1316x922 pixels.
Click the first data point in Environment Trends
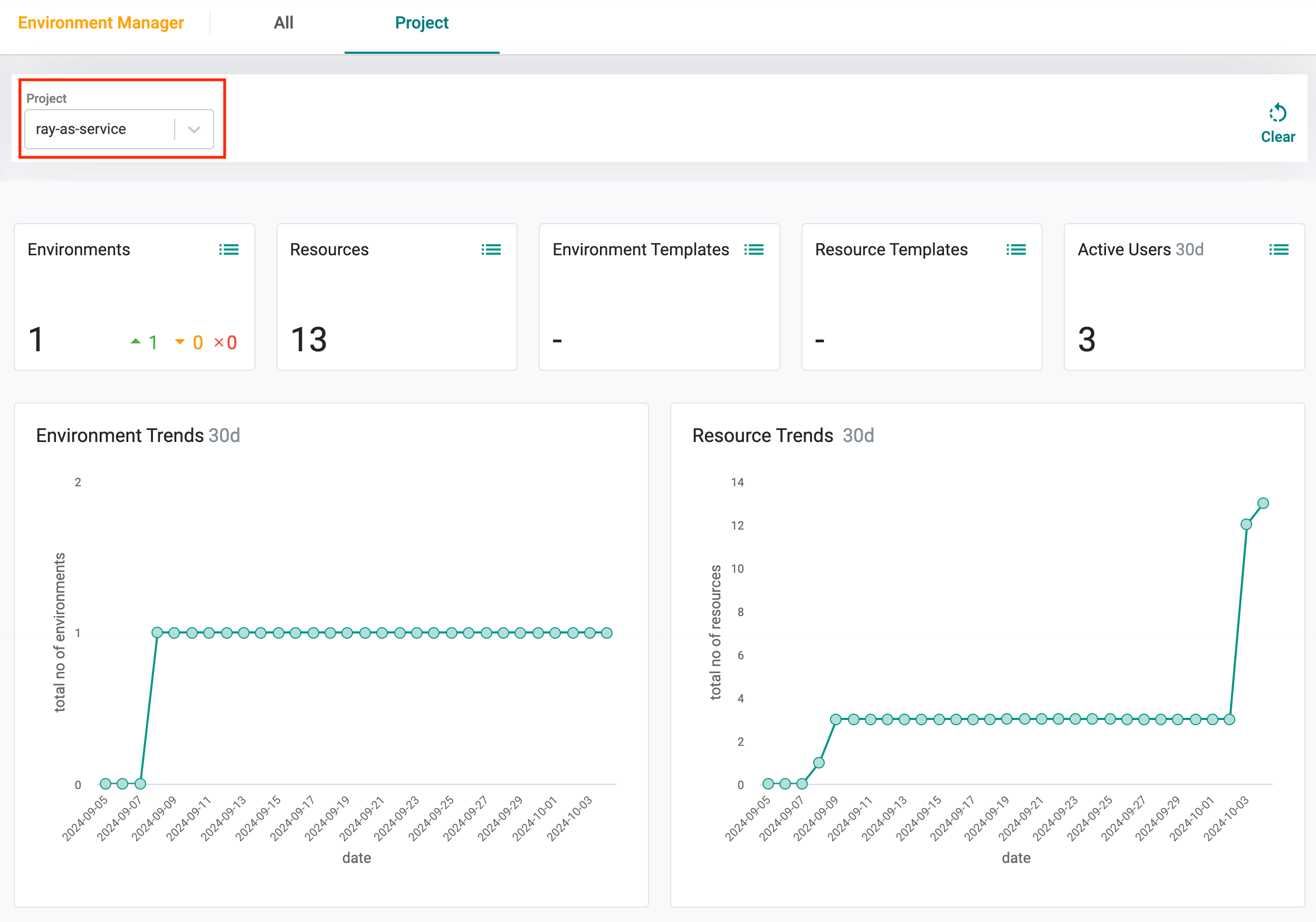[106, 783]
